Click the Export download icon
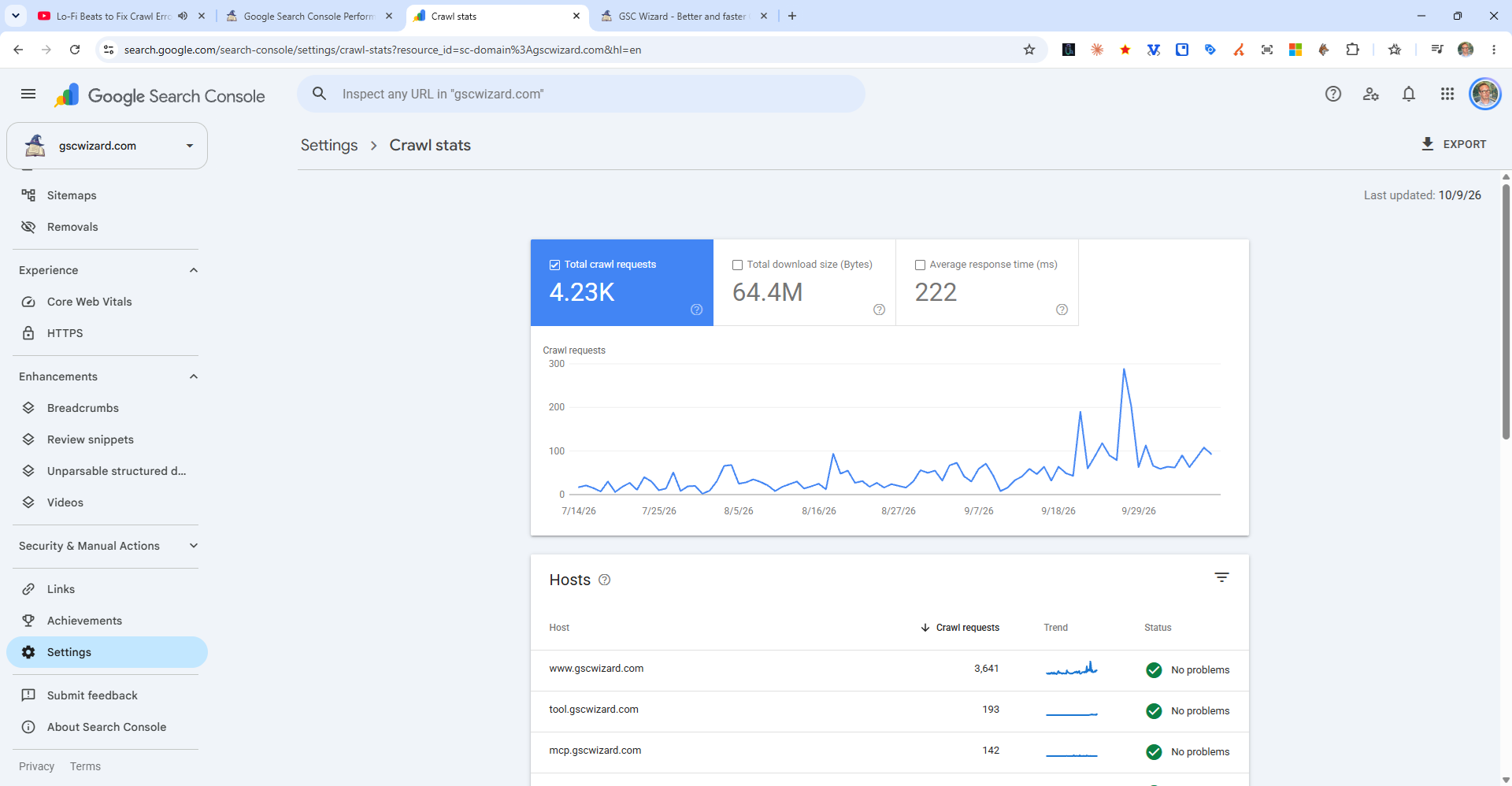1512x786 pixels. click(1428, 144)
